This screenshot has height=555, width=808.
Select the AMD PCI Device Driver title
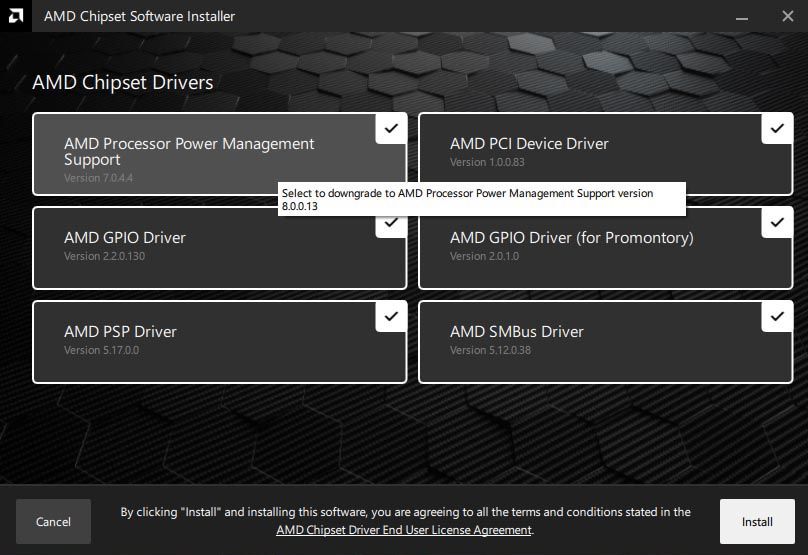click(529, 144)
